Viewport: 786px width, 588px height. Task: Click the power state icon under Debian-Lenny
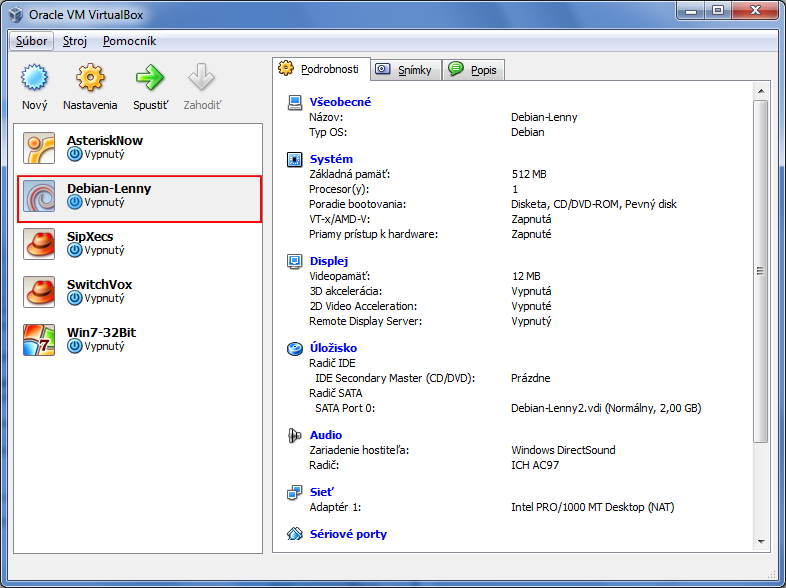coord(75,203)
